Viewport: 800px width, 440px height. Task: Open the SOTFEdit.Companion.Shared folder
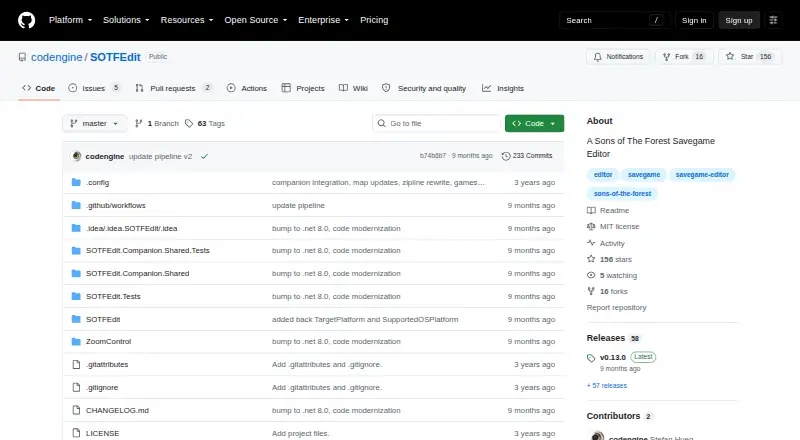pos(137,274)
